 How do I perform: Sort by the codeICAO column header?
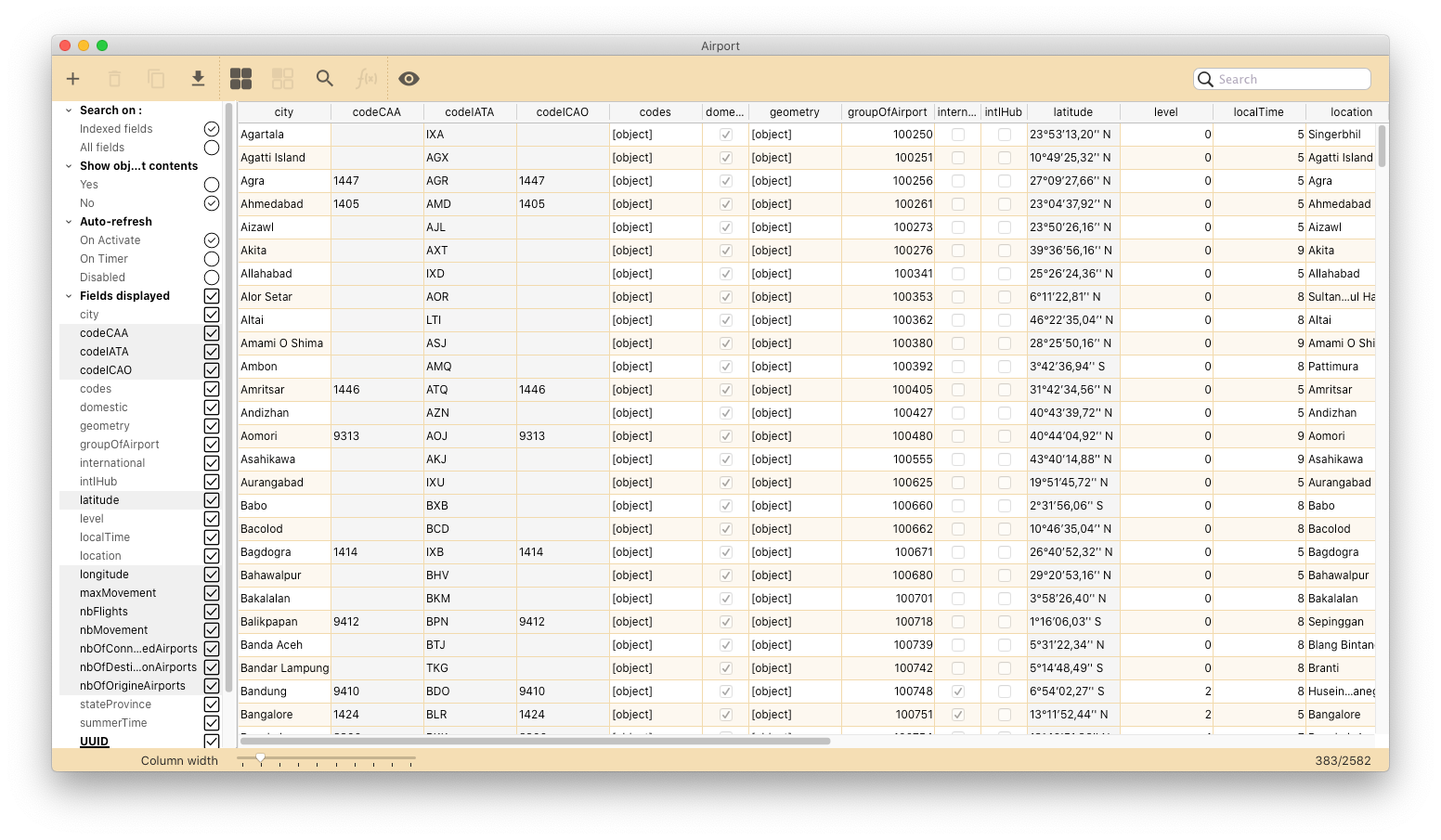click(x=563, y=112)
